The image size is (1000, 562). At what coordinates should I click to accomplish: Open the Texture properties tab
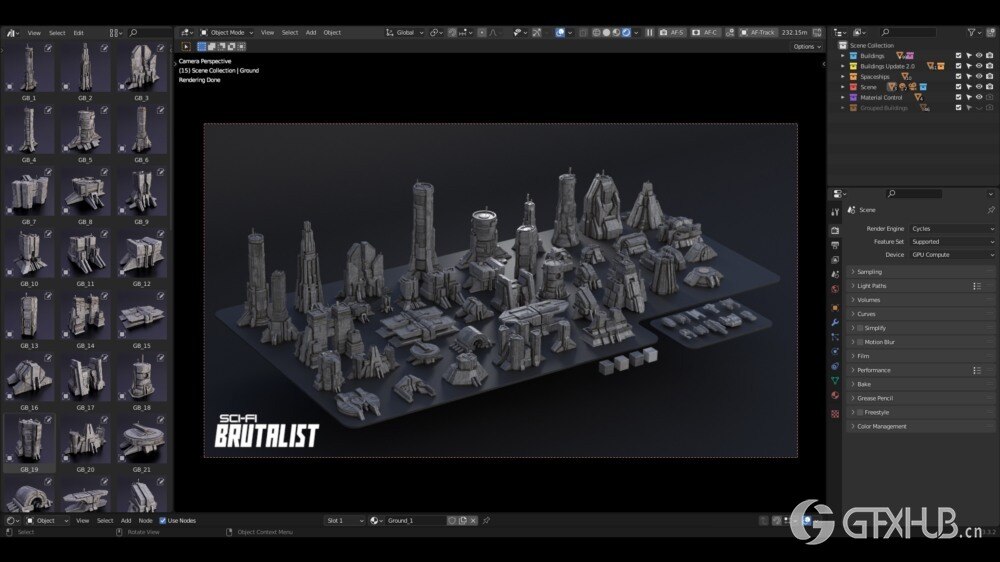[x=835, y=414]
